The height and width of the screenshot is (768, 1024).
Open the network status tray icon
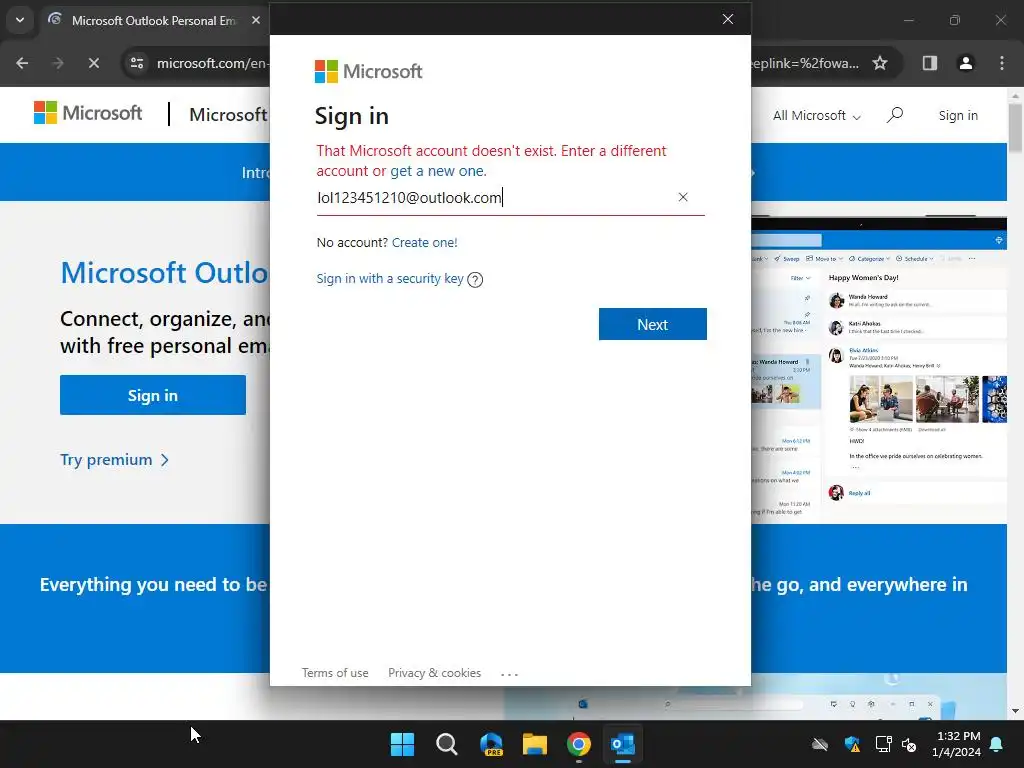(883, 744)
